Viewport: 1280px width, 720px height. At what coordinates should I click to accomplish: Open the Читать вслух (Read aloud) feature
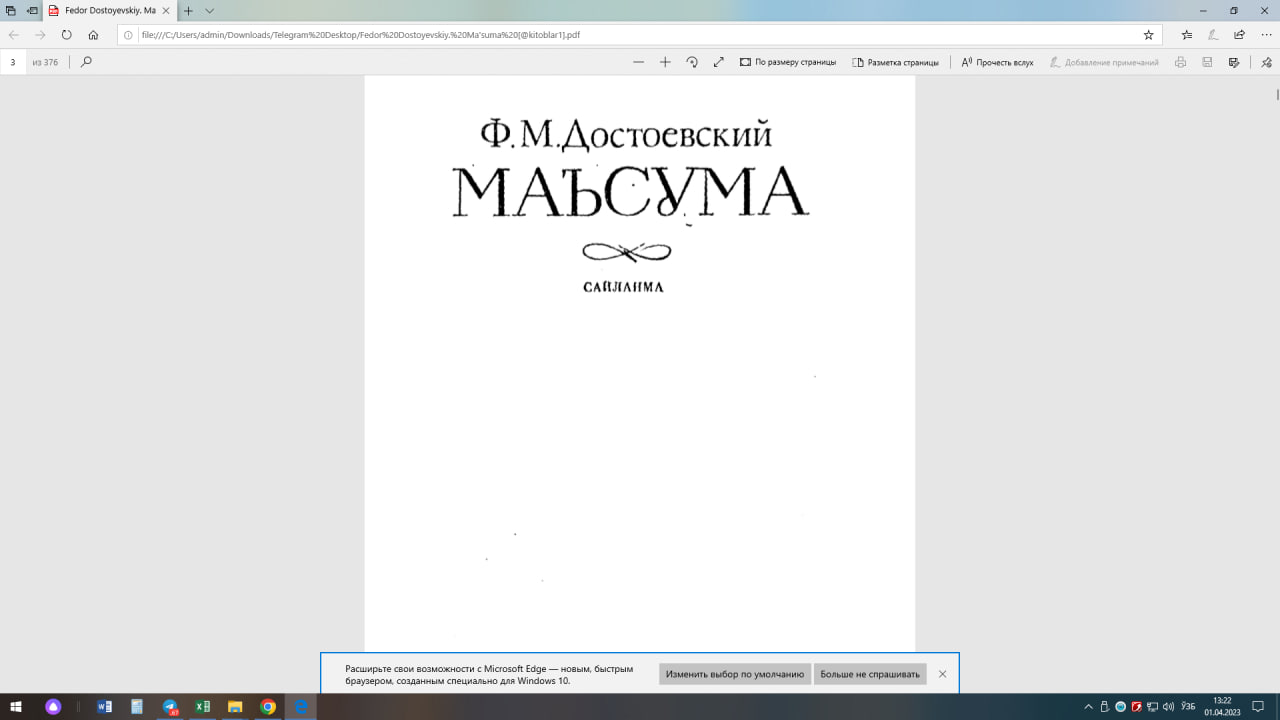(995, 61)
